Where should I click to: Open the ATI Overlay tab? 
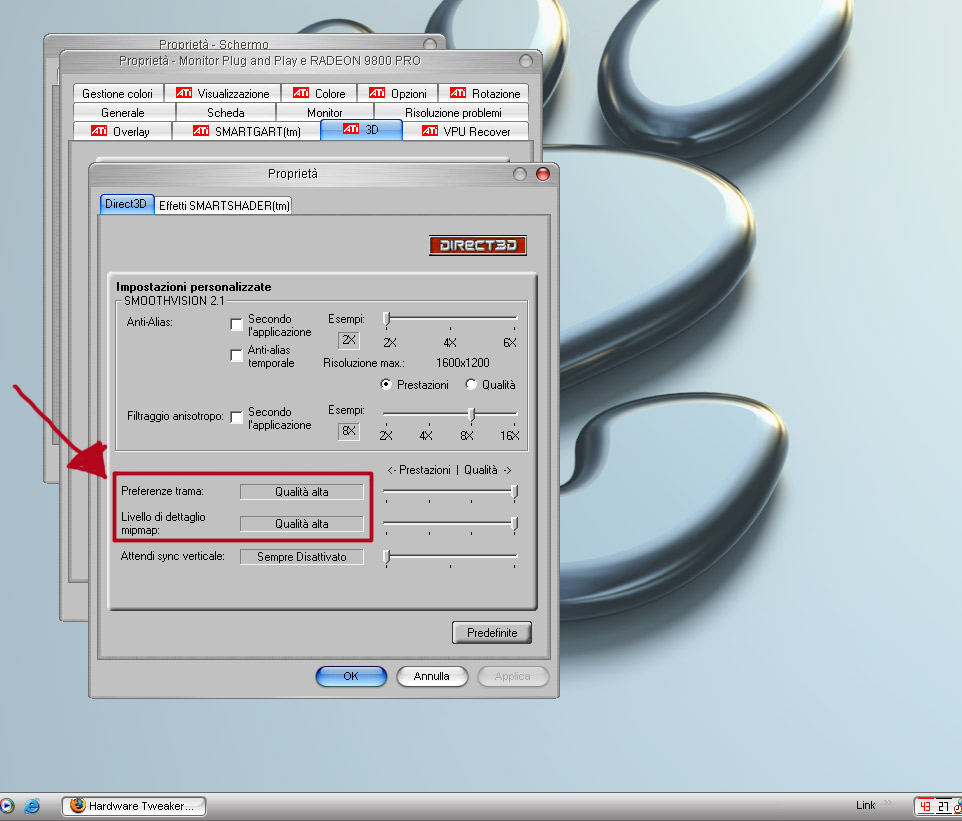(x=121, y=131)
